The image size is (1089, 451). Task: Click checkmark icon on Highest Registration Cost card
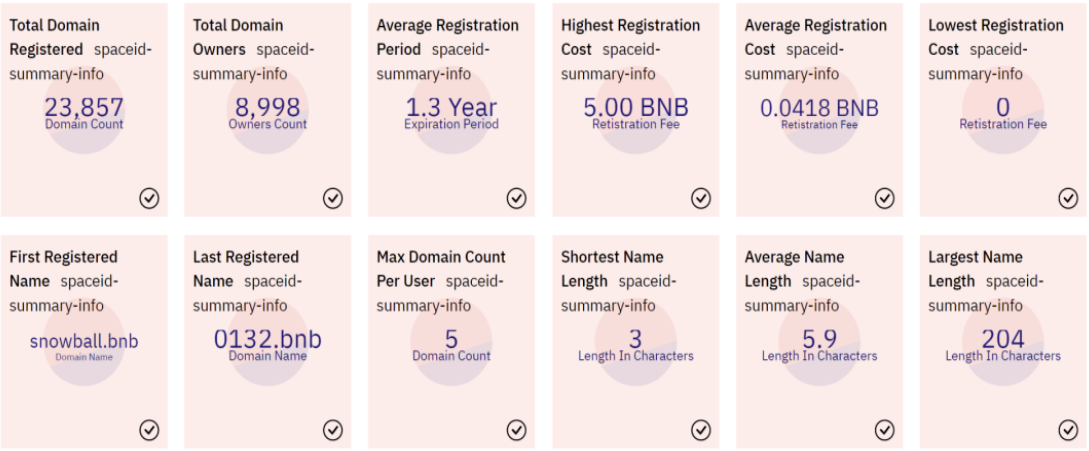[701, 199]
